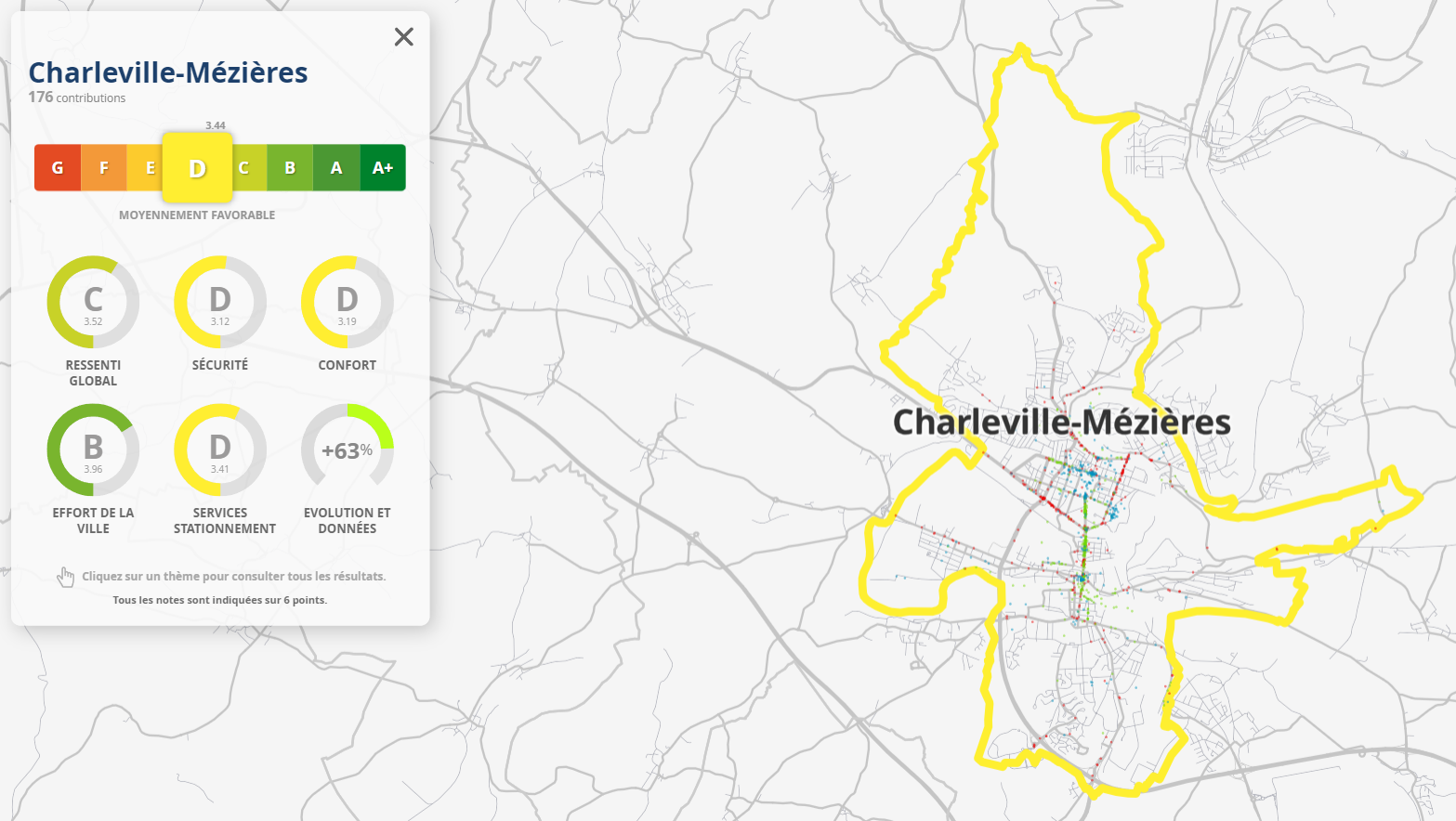Click the A+ grade color segment

(x=383, y=168)
